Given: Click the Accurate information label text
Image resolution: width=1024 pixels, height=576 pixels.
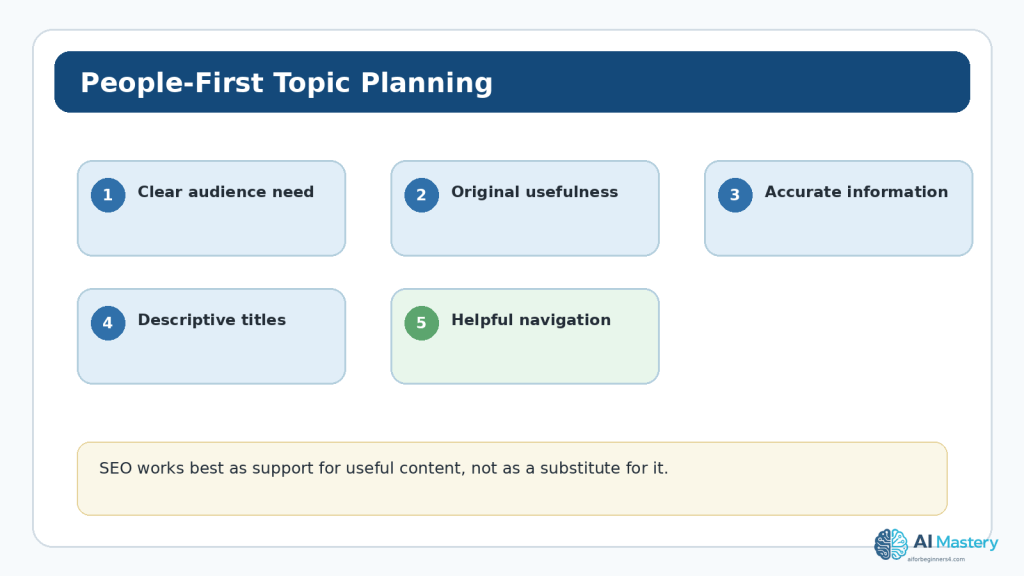Looking at the screenshot, I should pos(856,192).
